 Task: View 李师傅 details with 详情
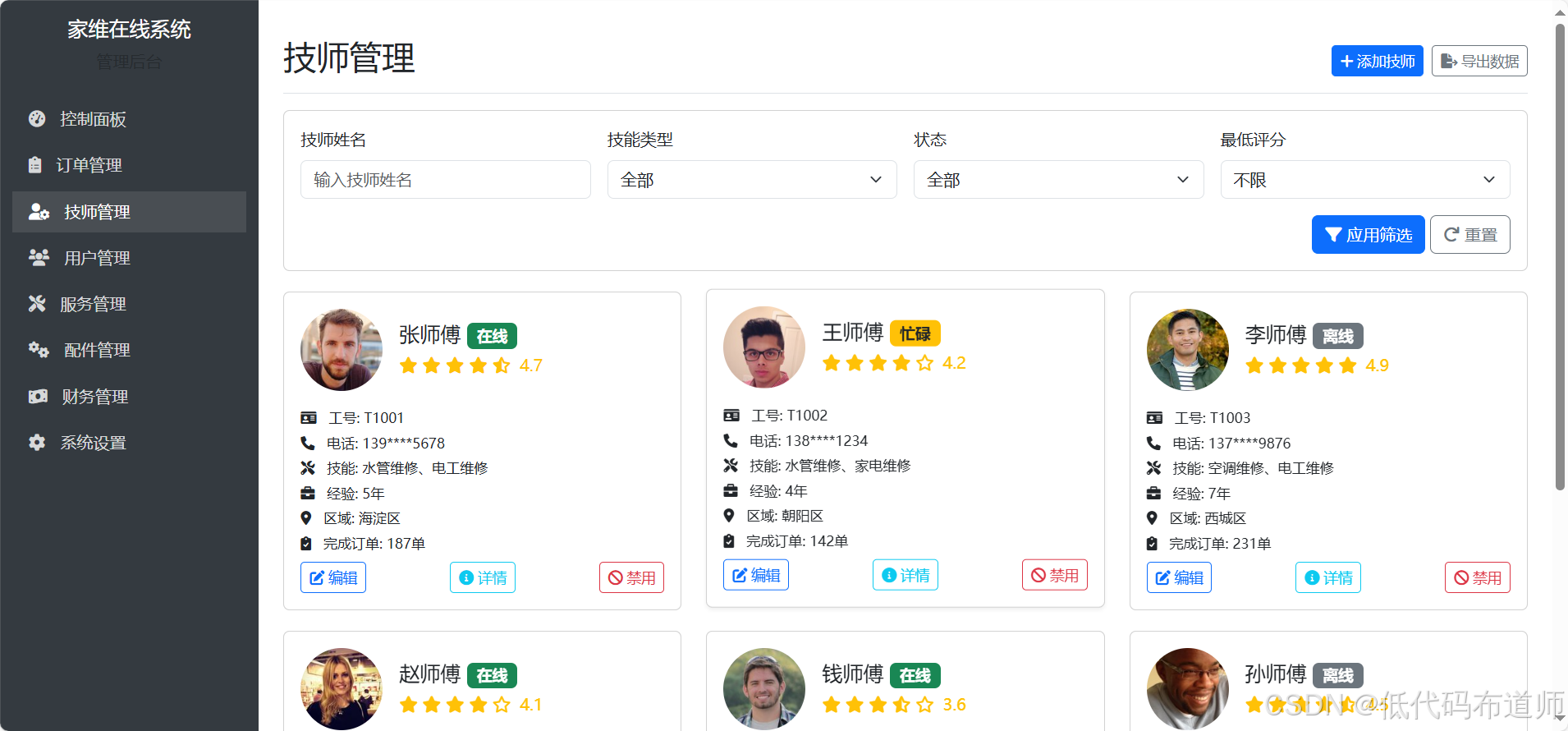(x=1328, y=577)
